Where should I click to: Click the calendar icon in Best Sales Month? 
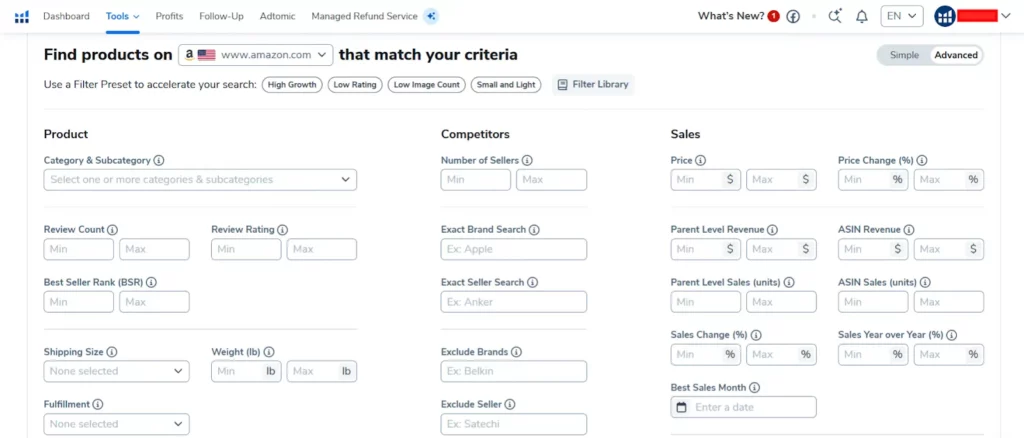pyautogui.click(x=681, y=407)
